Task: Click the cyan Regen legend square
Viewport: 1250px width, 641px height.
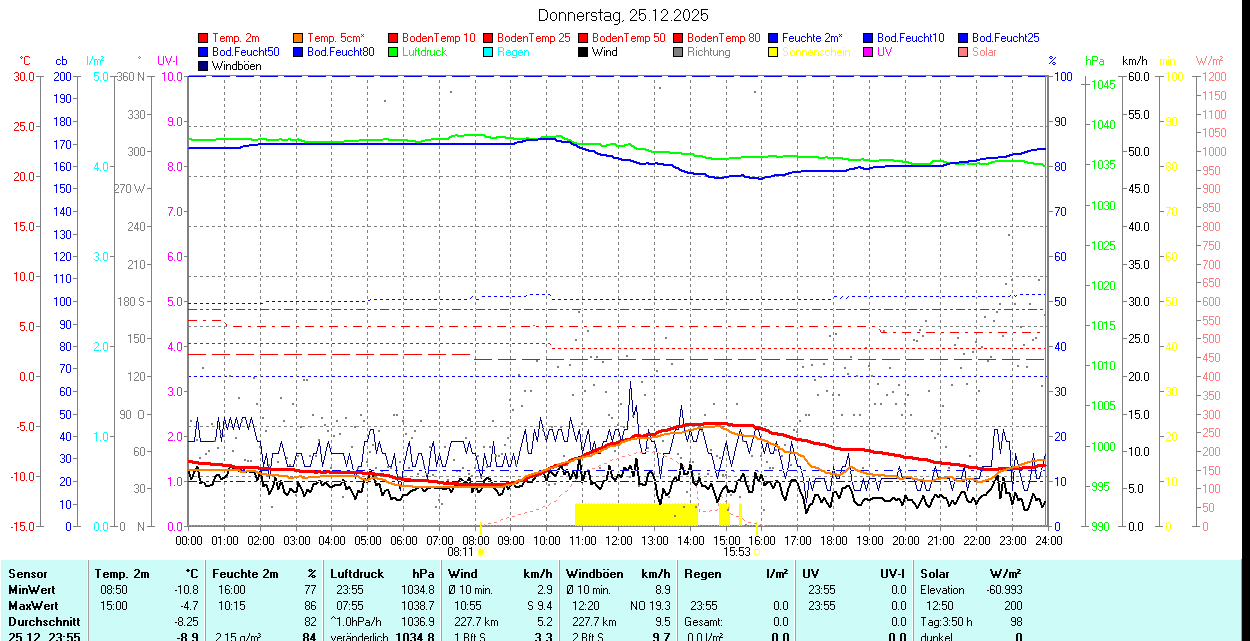Action: (x=489, y=52)
